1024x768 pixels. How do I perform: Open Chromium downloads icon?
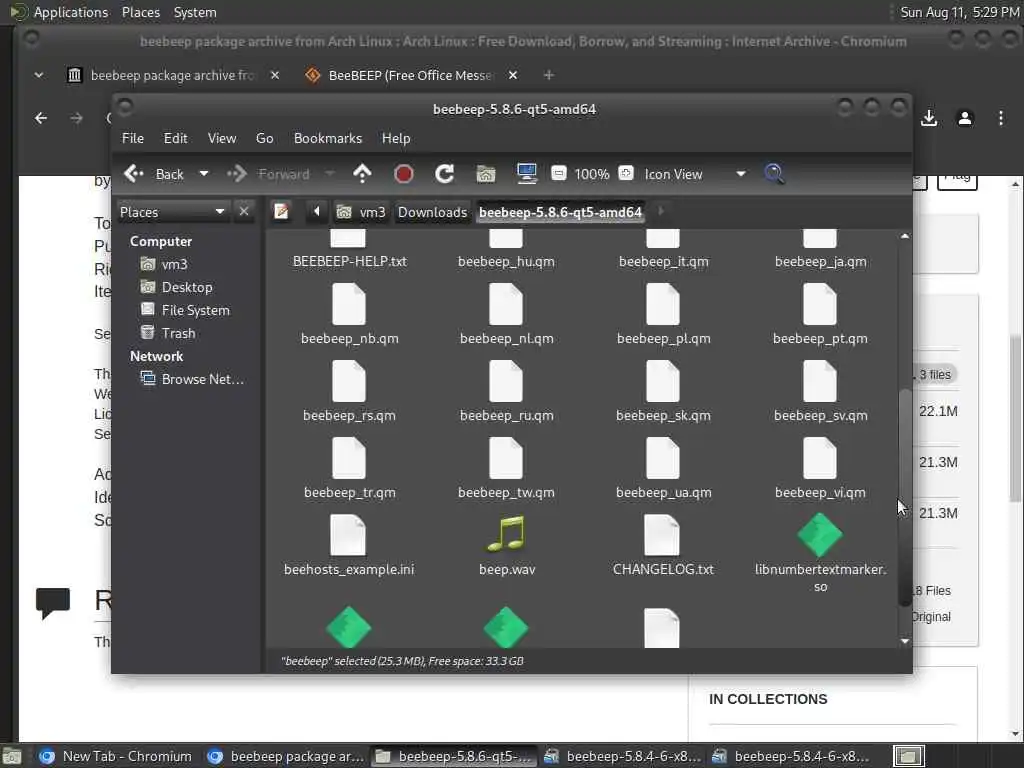click(x=929, y=118)
